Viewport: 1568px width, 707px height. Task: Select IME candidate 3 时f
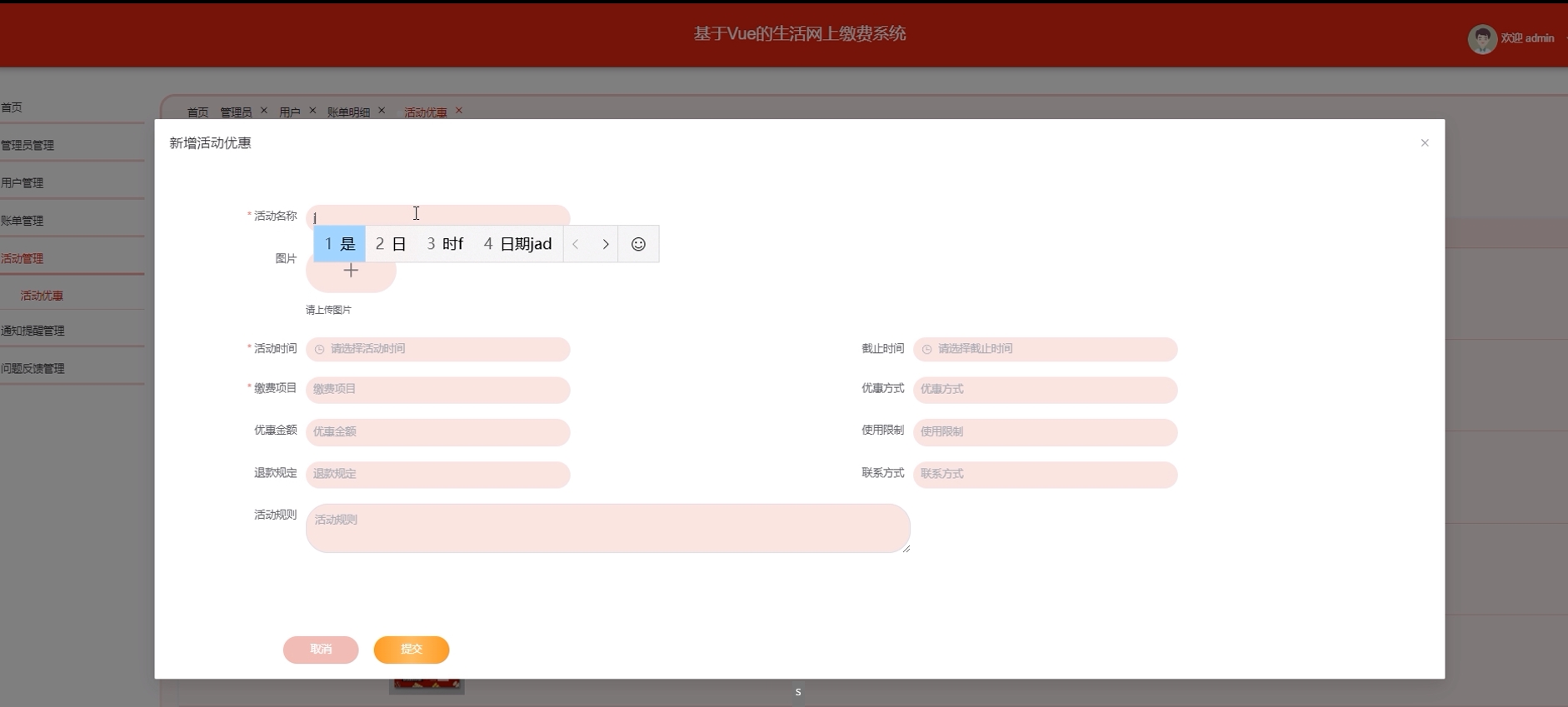point(445,244)
